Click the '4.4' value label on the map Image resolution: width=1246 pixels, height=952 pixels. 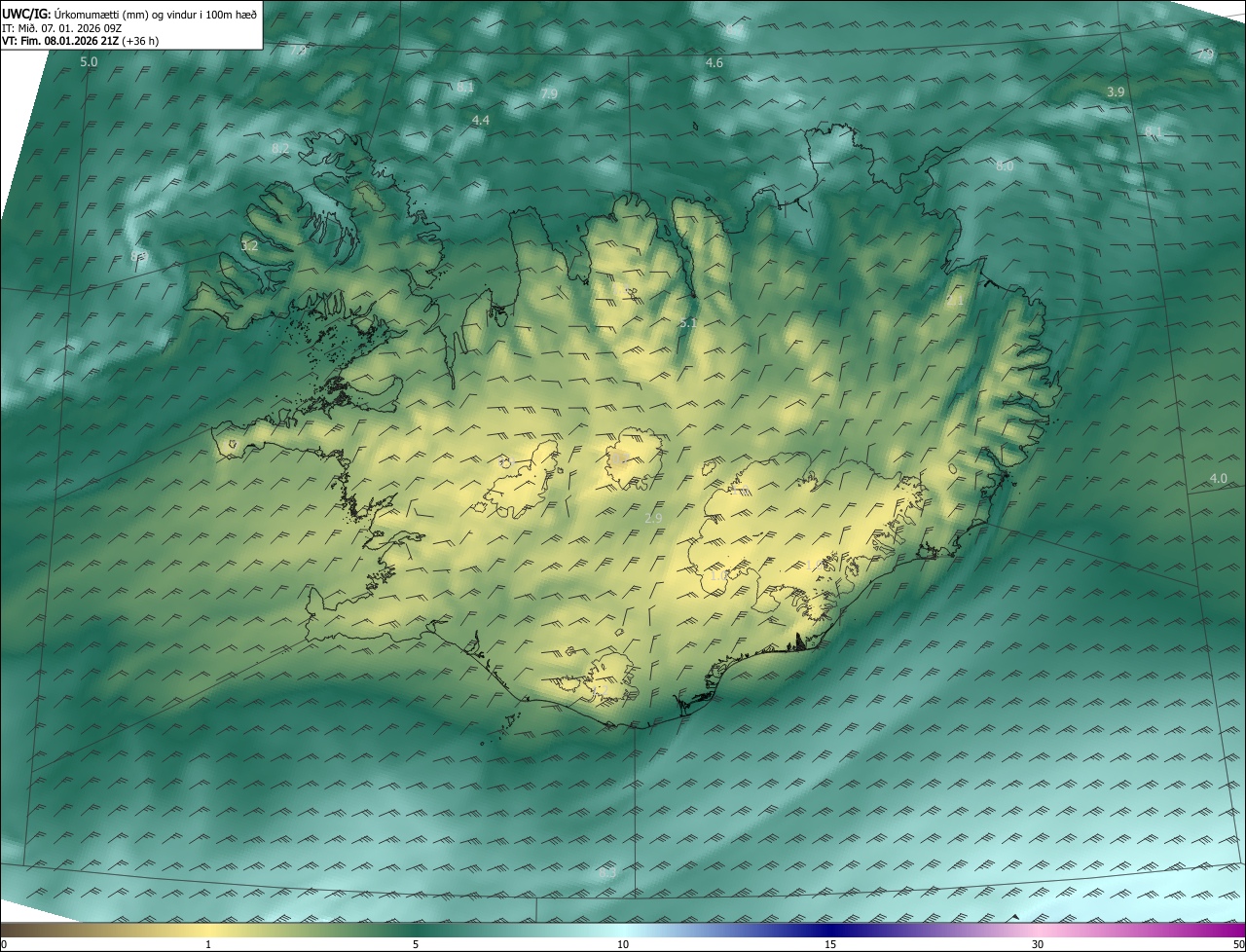tap(480, 120)
